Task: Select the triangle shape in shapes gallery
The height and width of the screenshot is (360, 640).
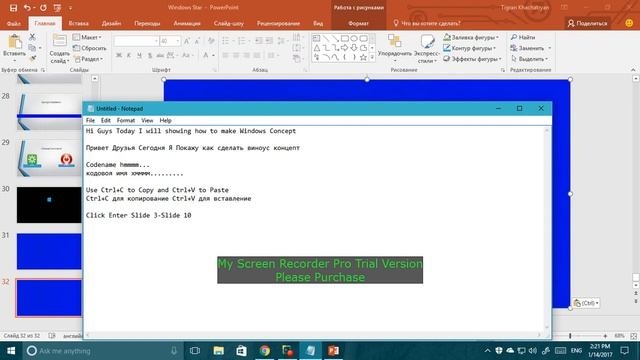Action: (x=317, y=48)
